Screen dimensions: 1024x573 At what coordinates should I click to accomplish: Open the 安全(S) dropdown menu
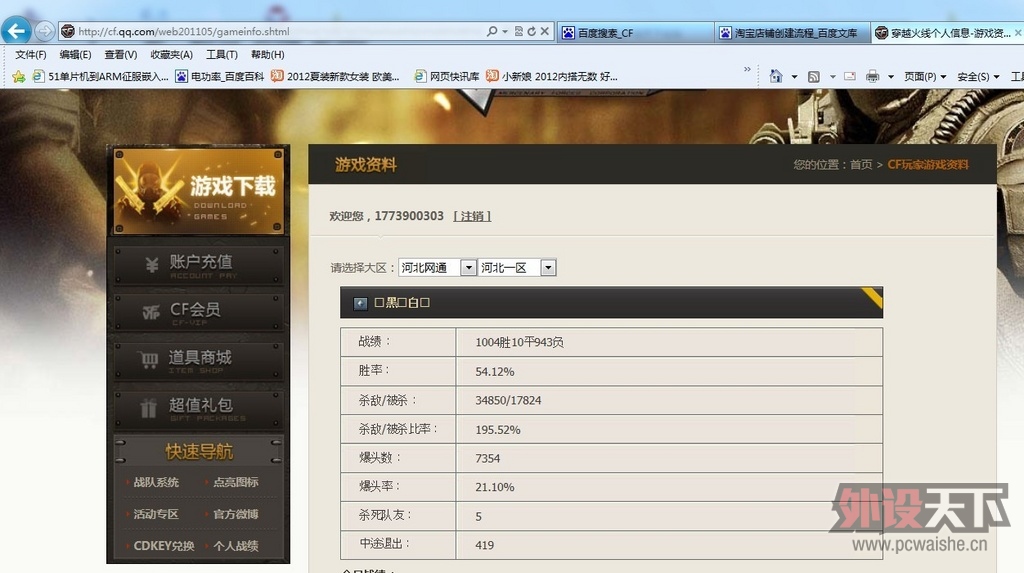click(978, 77)
